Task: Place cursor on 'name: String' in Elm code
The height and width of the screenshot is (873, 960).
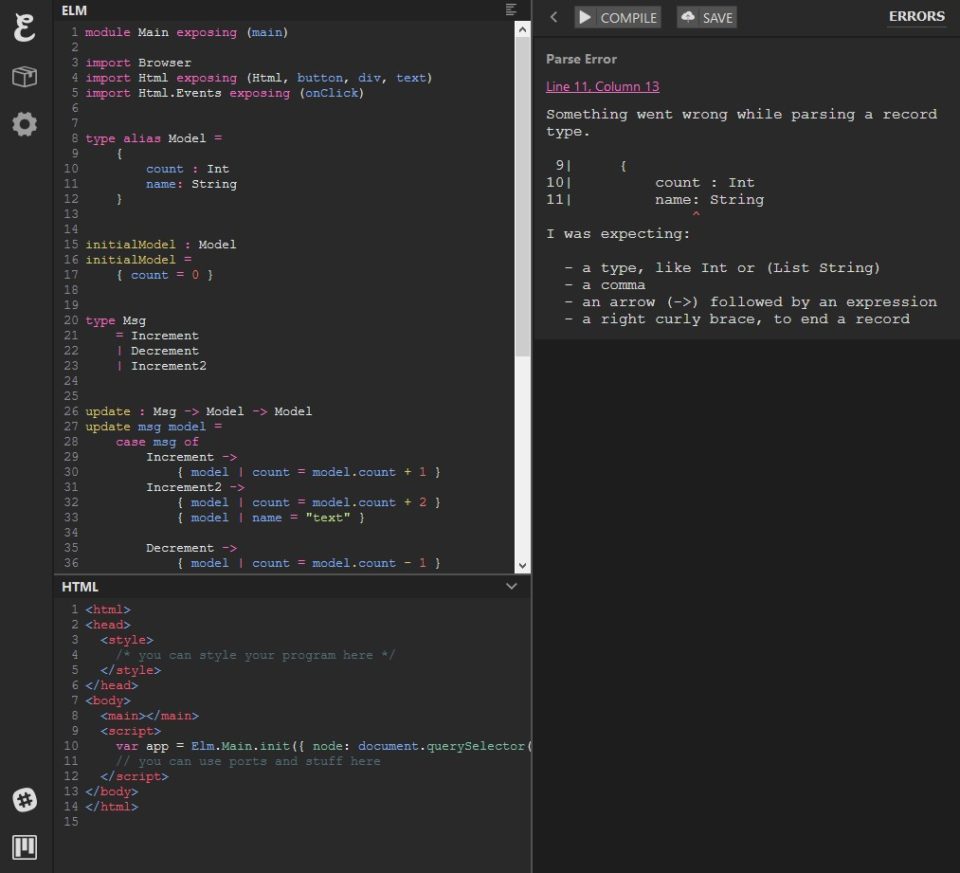Action: (x=191, y=184)
